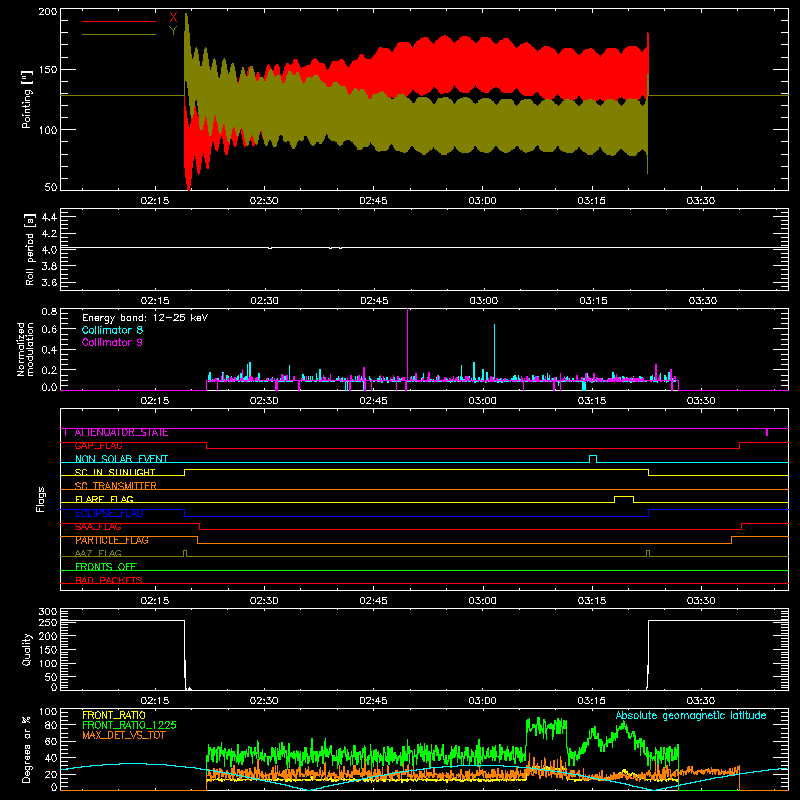Click the NON_SOLAR_EVENT flag label
The height and width of the screenshot is (800, 800).
[x=121, y=459]
